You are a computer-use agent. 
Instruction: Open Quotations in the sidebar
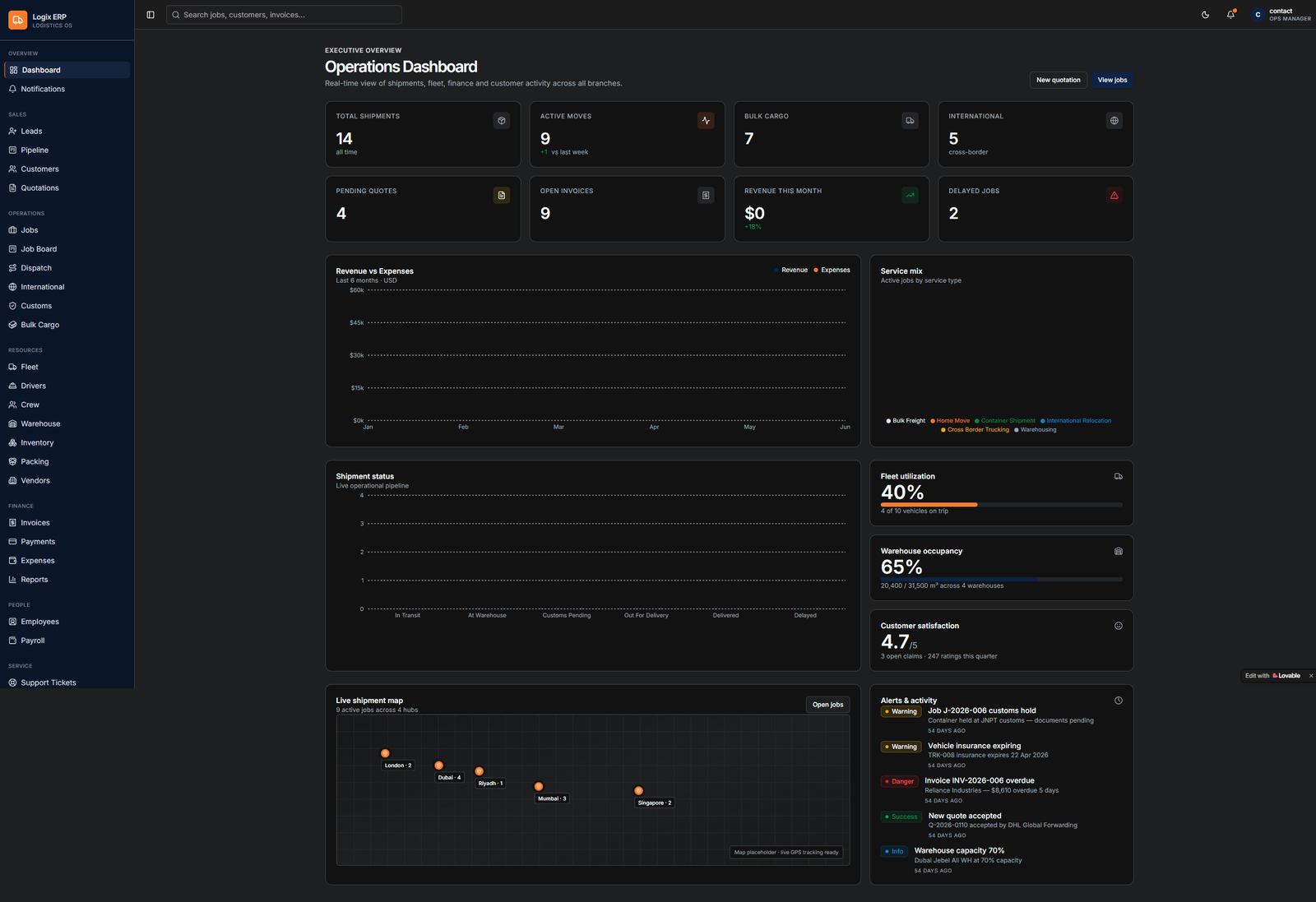pyautogui.click(x=67, y=188)
